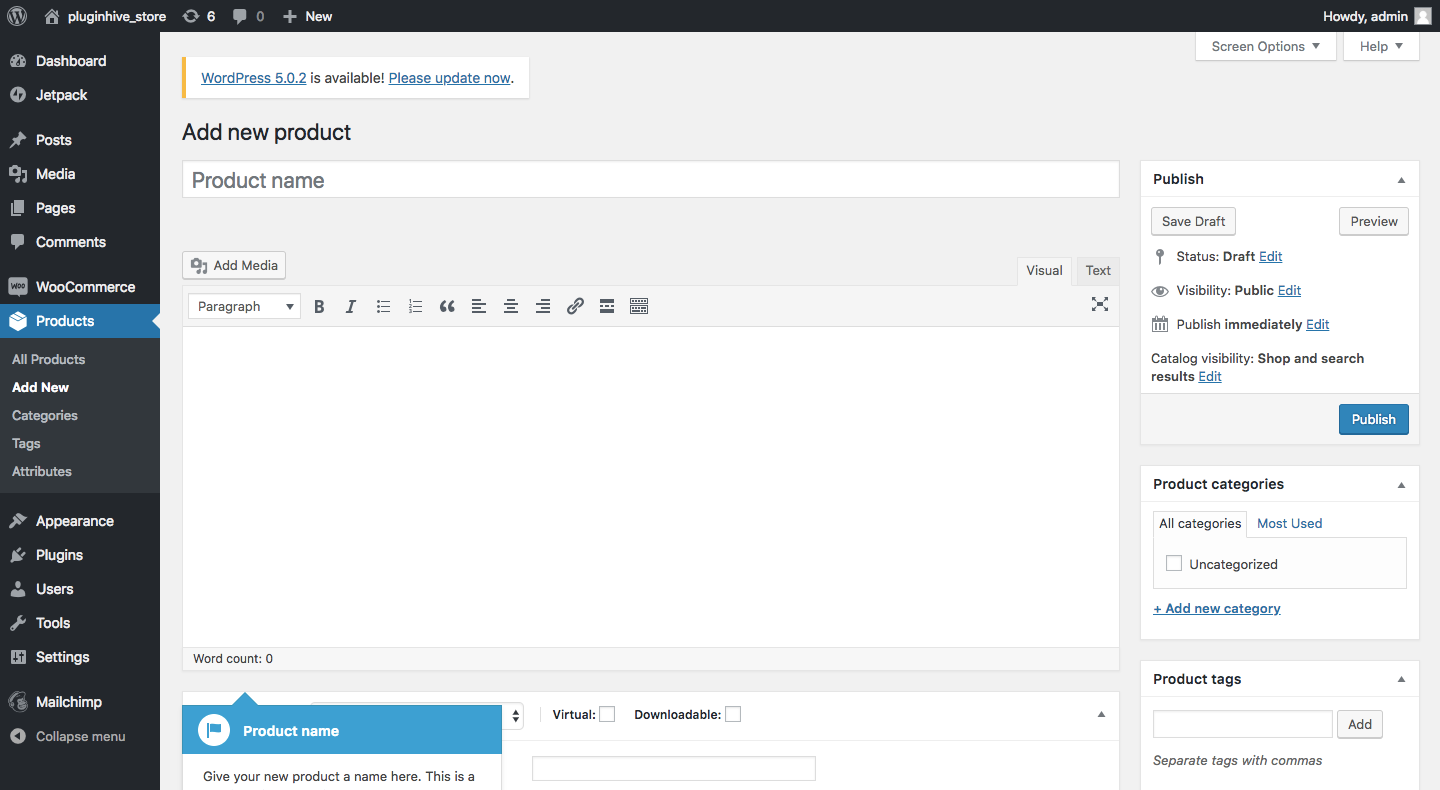
Task: Open the Mailchimp menu
Action: pyautogui.click(x=80, y=702)
